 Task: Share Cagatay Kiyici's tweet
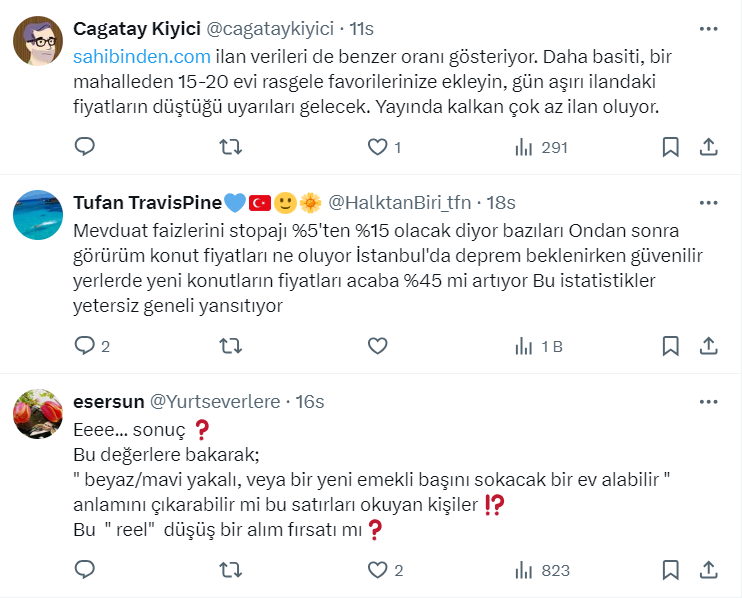point(708,147)
